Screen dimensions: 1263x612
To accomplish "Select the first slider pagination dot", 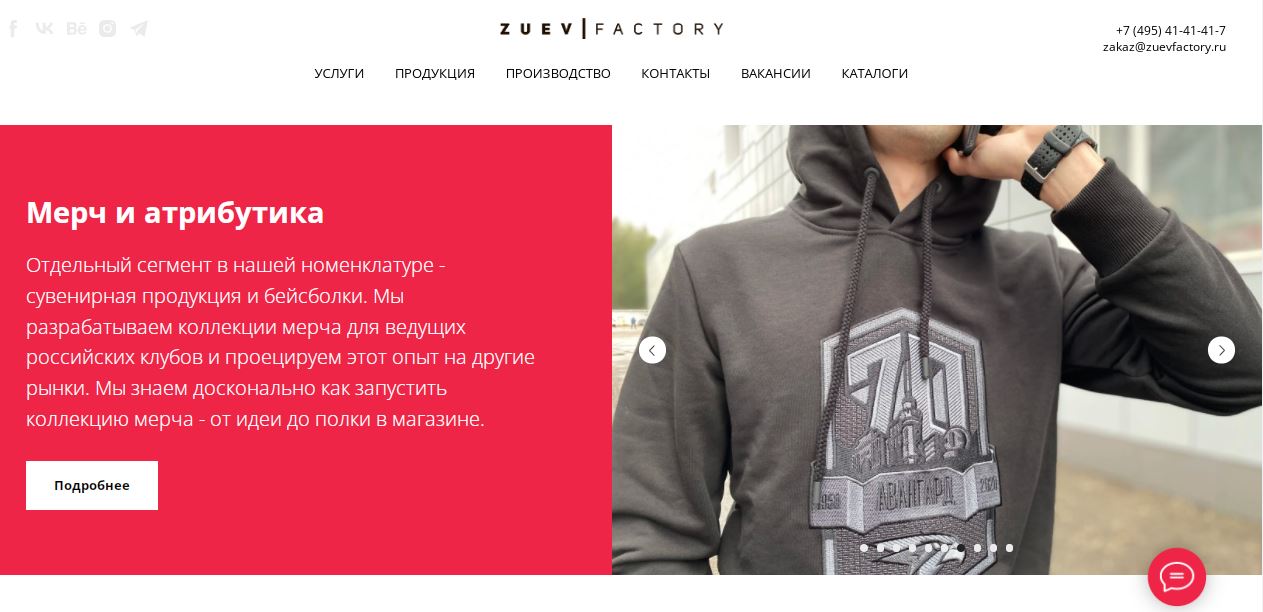I will point(864,548).
